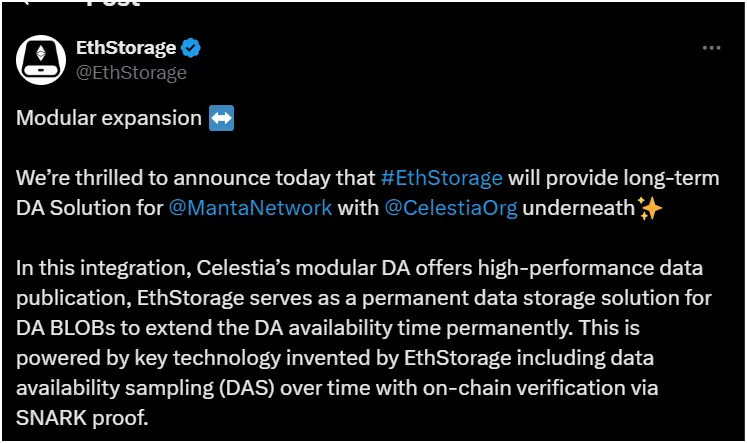Open the @MantaNetwork mention
747x443 pixels.
pos(251,208)
